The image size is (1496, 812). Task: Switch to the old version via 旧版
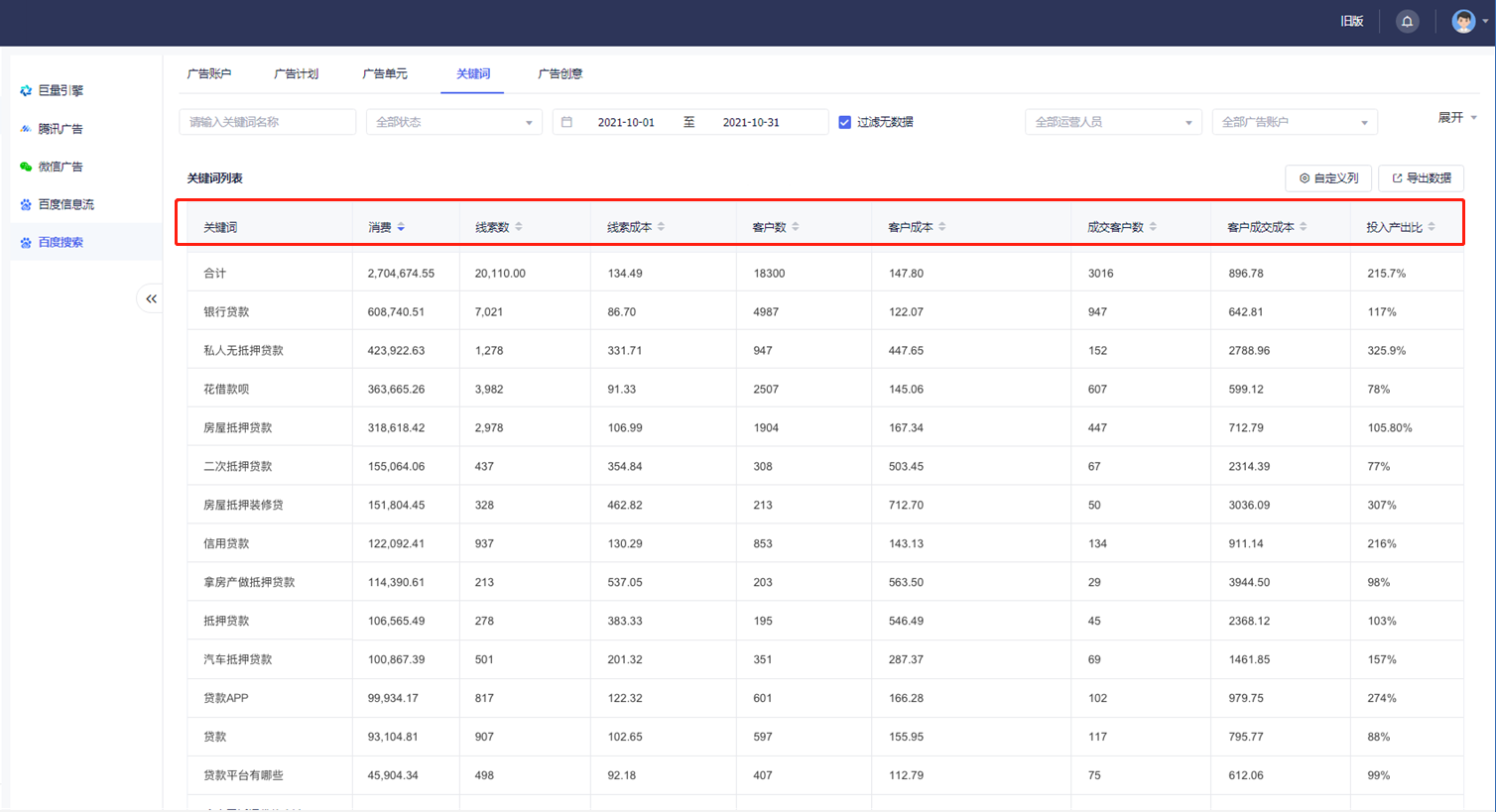1352,21
